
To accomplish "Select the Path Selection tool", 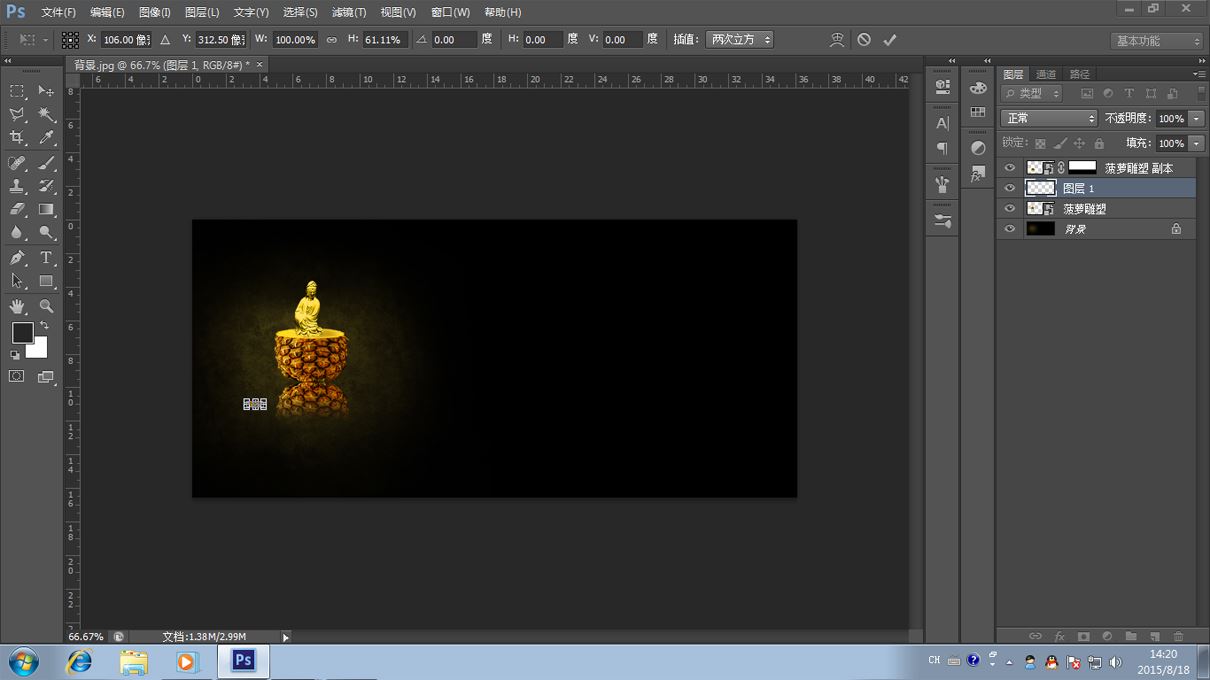I will [x=17, y=282].
